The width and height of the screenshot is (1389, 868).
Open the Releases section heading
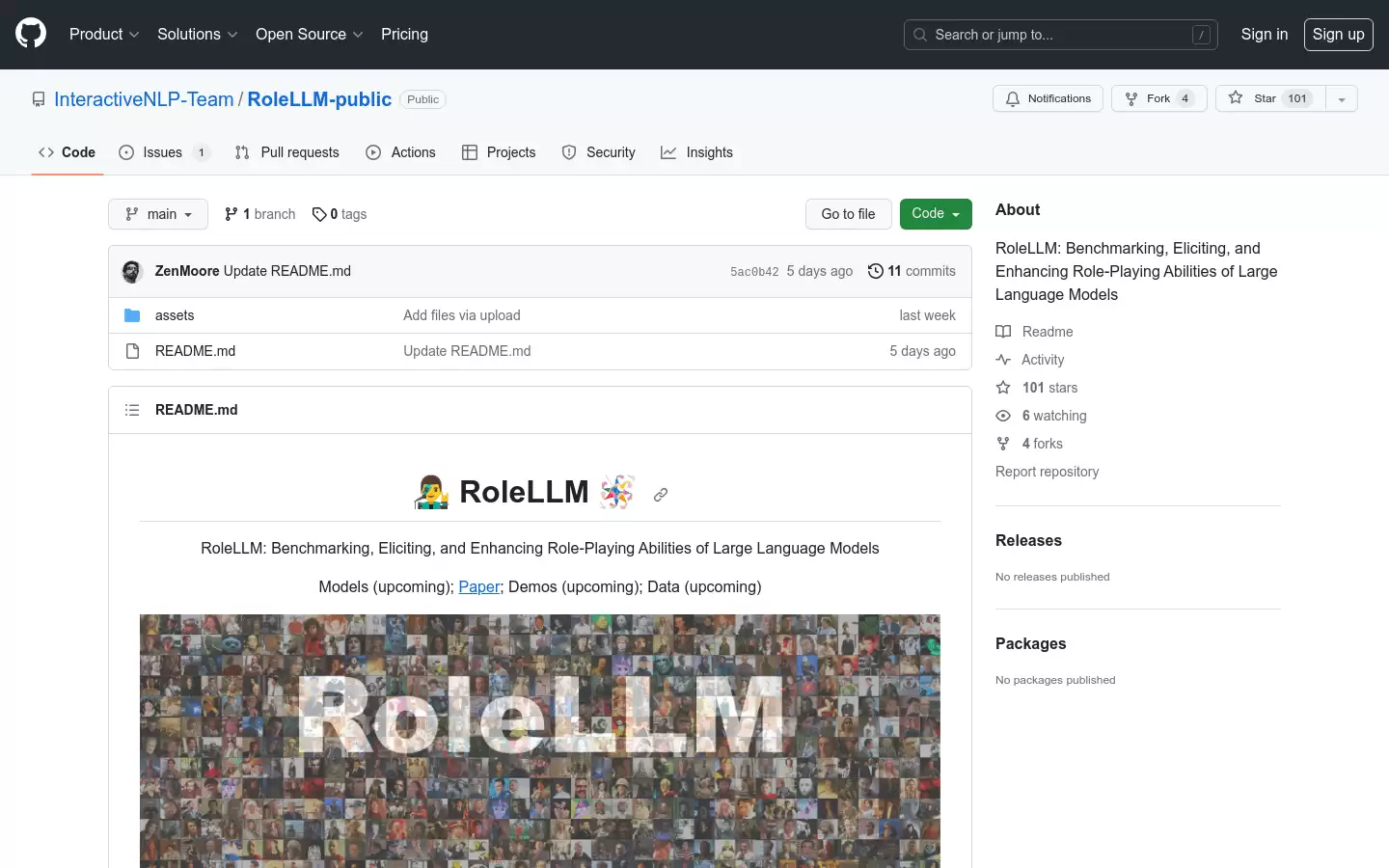[x=1028, y=541]
